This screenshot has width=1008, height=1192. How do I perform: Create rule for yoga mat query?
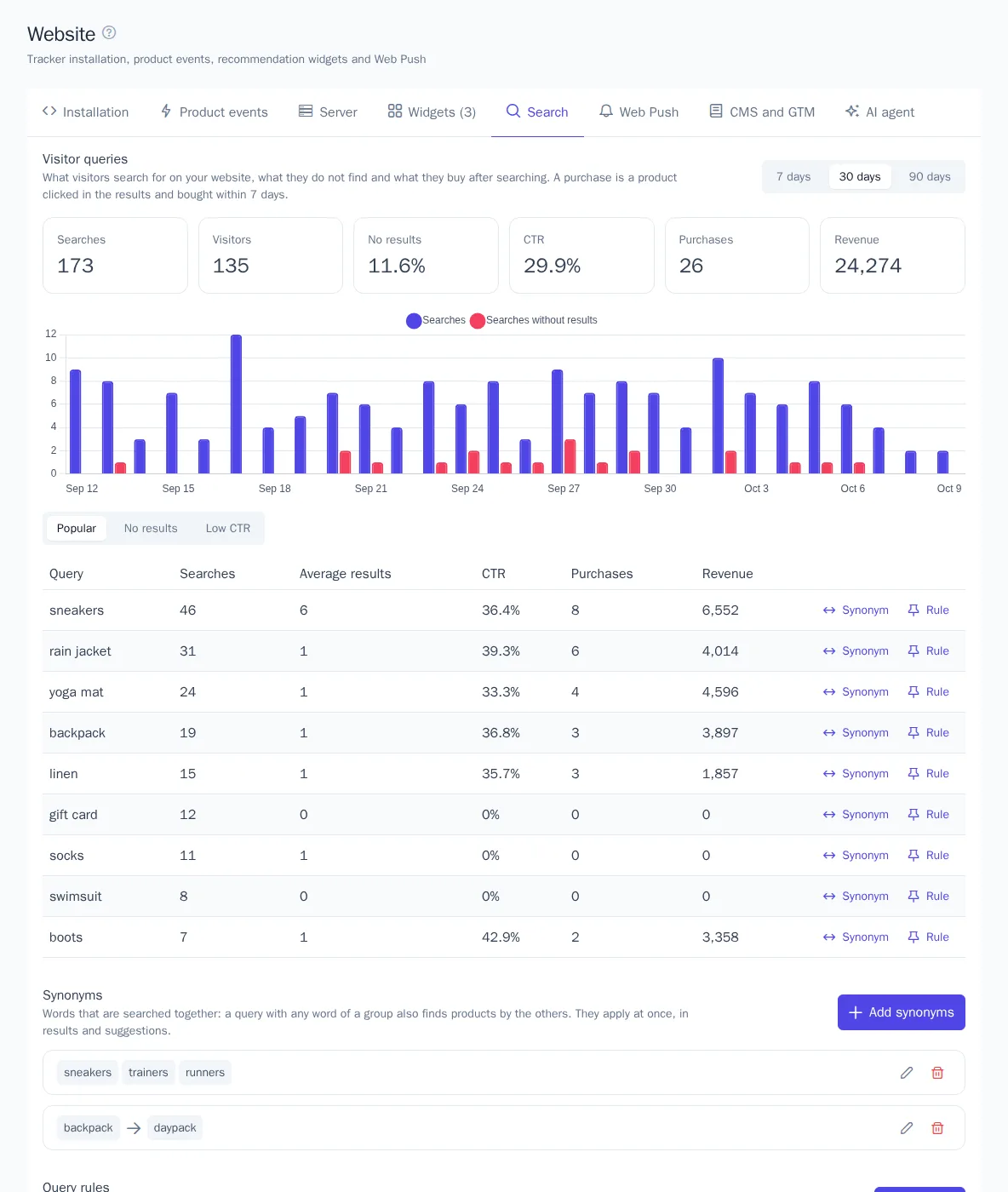tap(928, 692)
